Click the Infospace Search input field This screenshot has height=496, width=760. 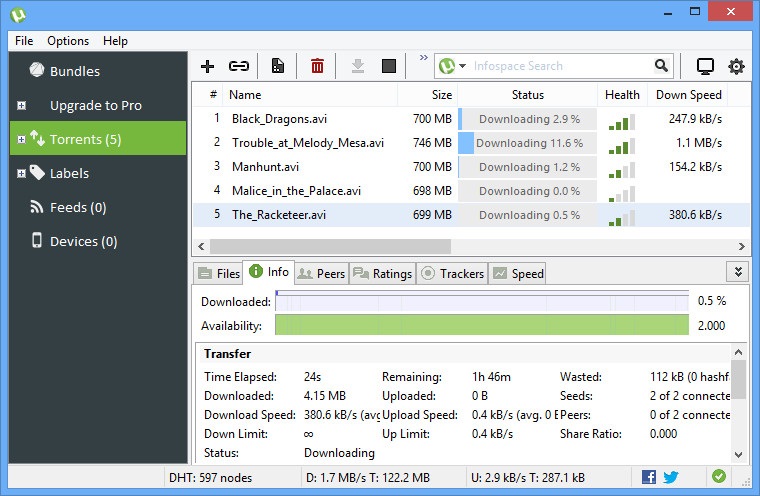pos(560,66)
